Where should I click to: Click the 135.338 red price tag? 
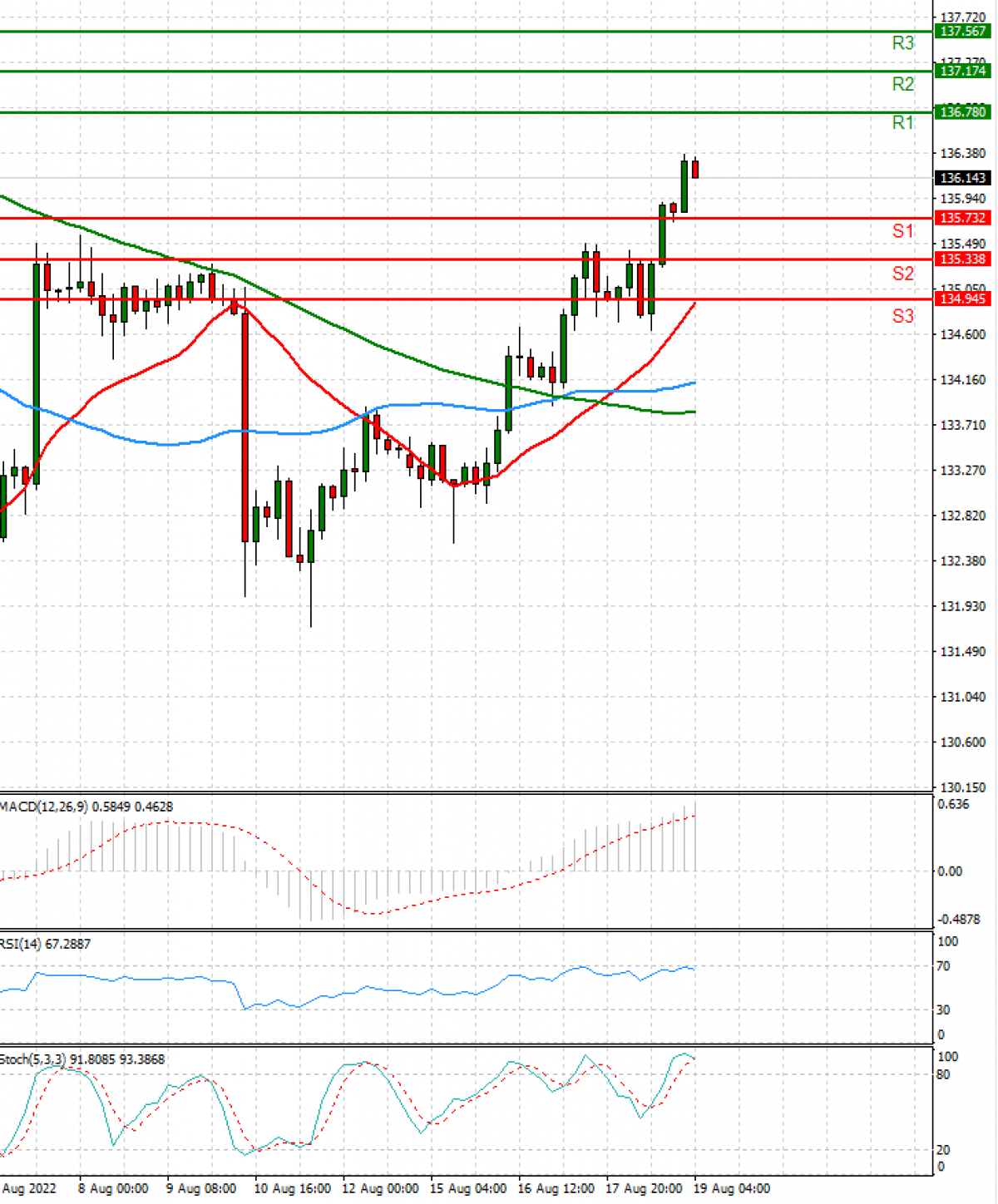[962, 259]
